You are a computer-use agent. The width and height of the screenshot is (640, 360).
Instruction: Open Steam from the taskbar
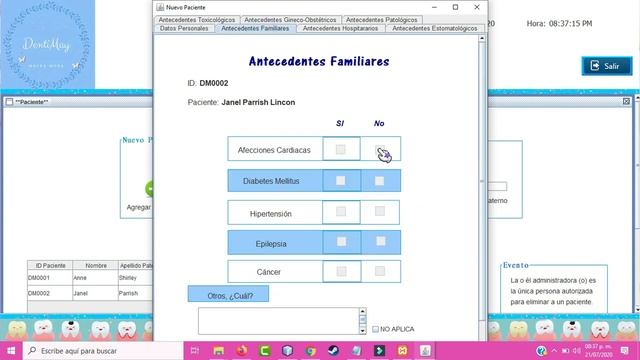333,351
